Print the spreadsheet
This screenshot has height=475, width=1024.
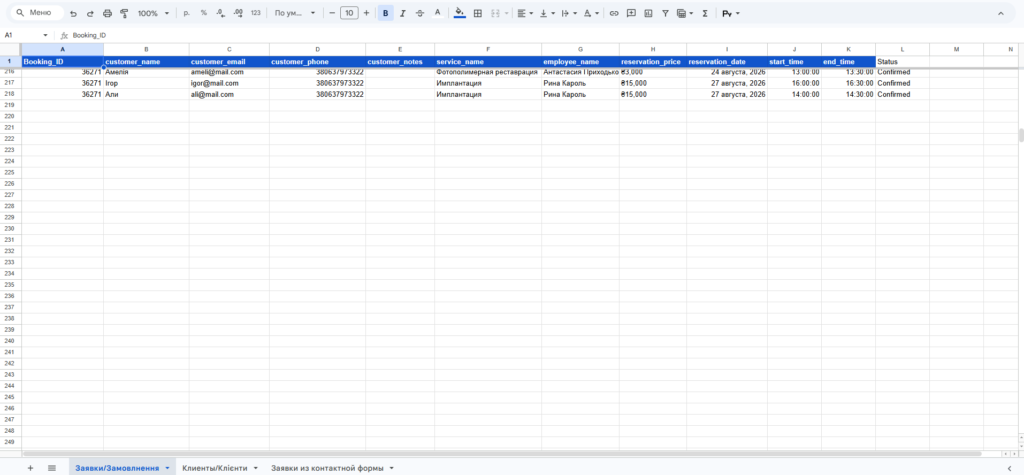pos(107,13)
